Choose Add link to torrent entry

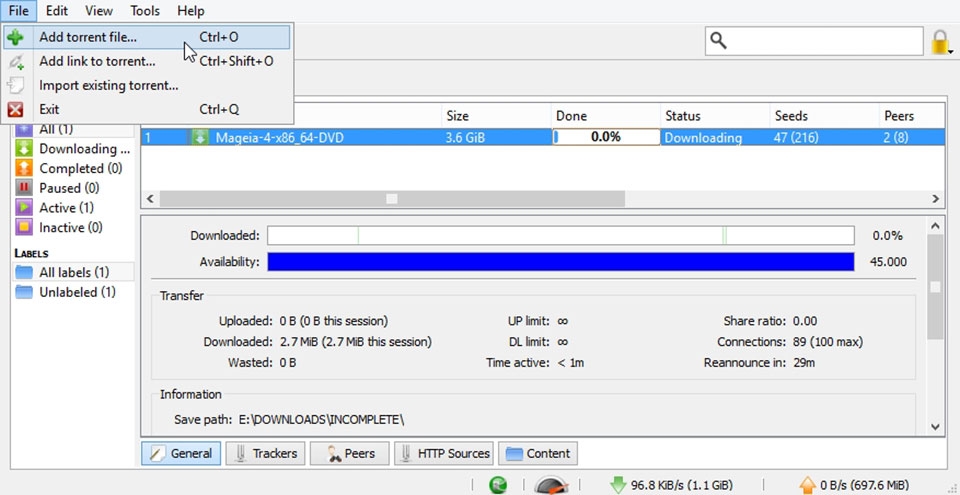point(147,61)
